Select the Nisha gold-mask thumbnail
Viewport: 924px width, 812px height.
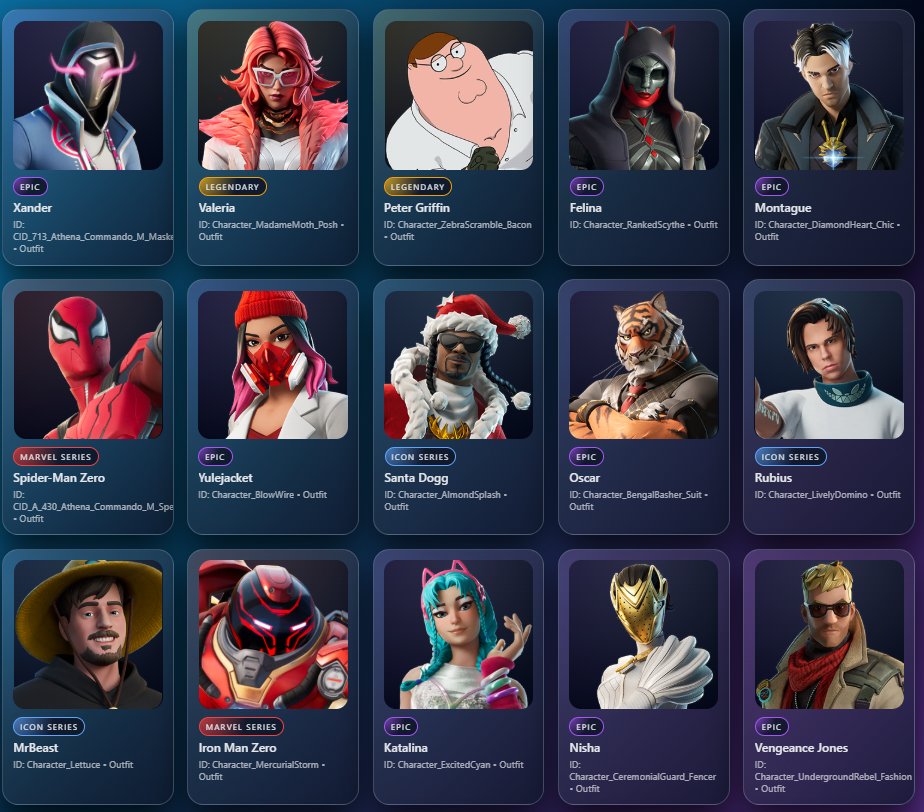pyautogui.click(x=644, y=635)
